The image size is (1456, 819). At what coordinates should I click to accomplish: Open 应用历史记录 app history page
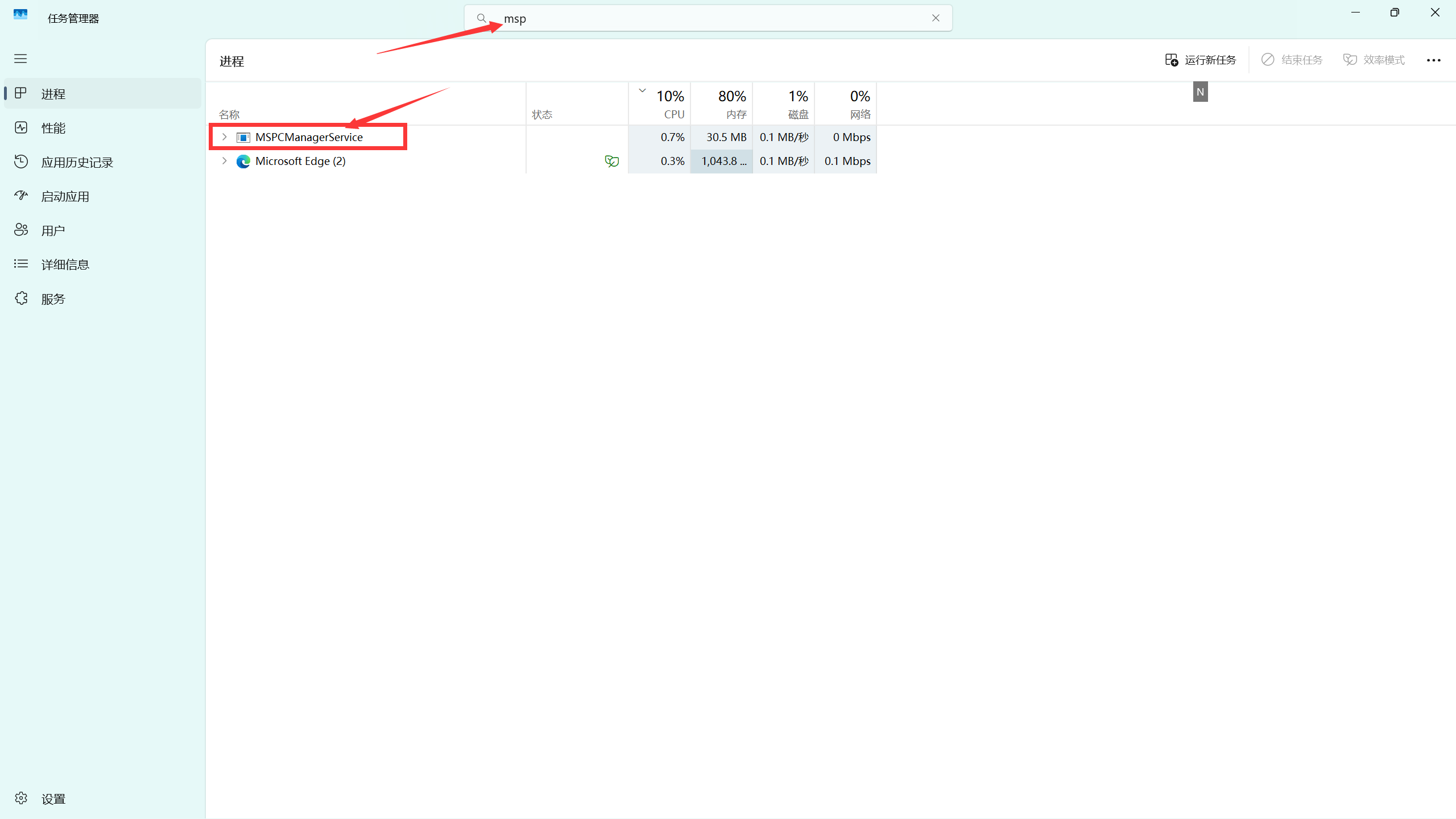click(77, 162)
